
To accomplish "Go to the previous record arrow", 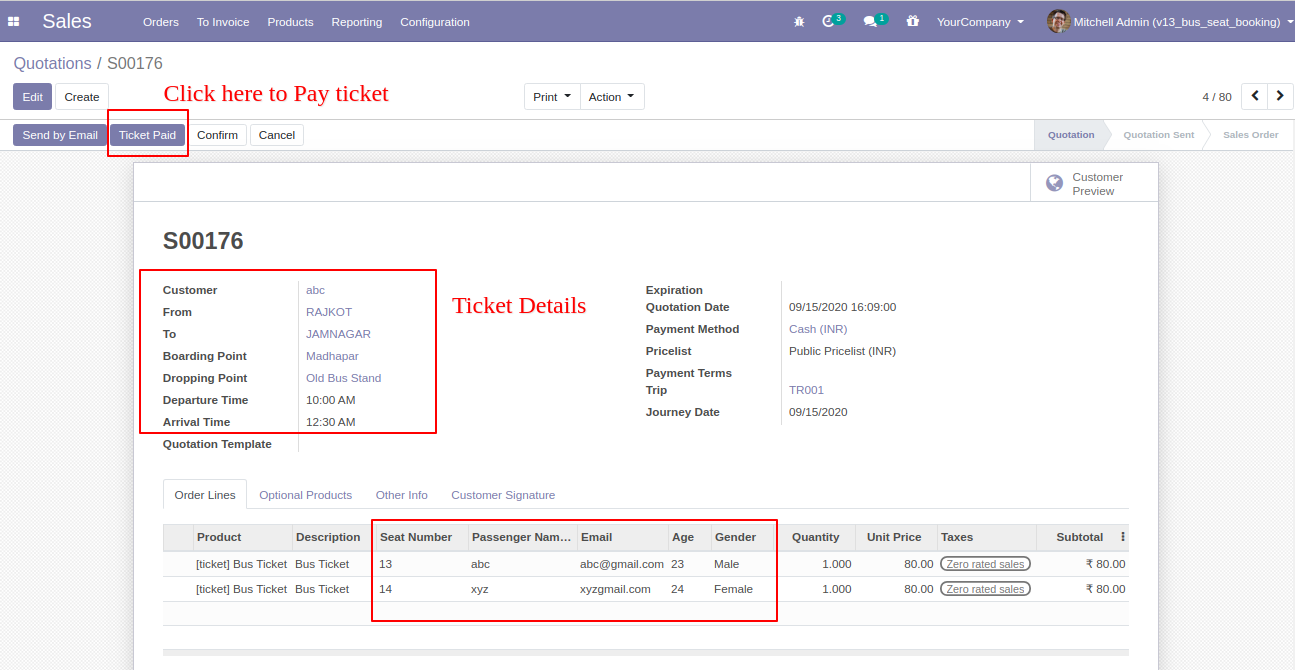I will [1255, 96].
